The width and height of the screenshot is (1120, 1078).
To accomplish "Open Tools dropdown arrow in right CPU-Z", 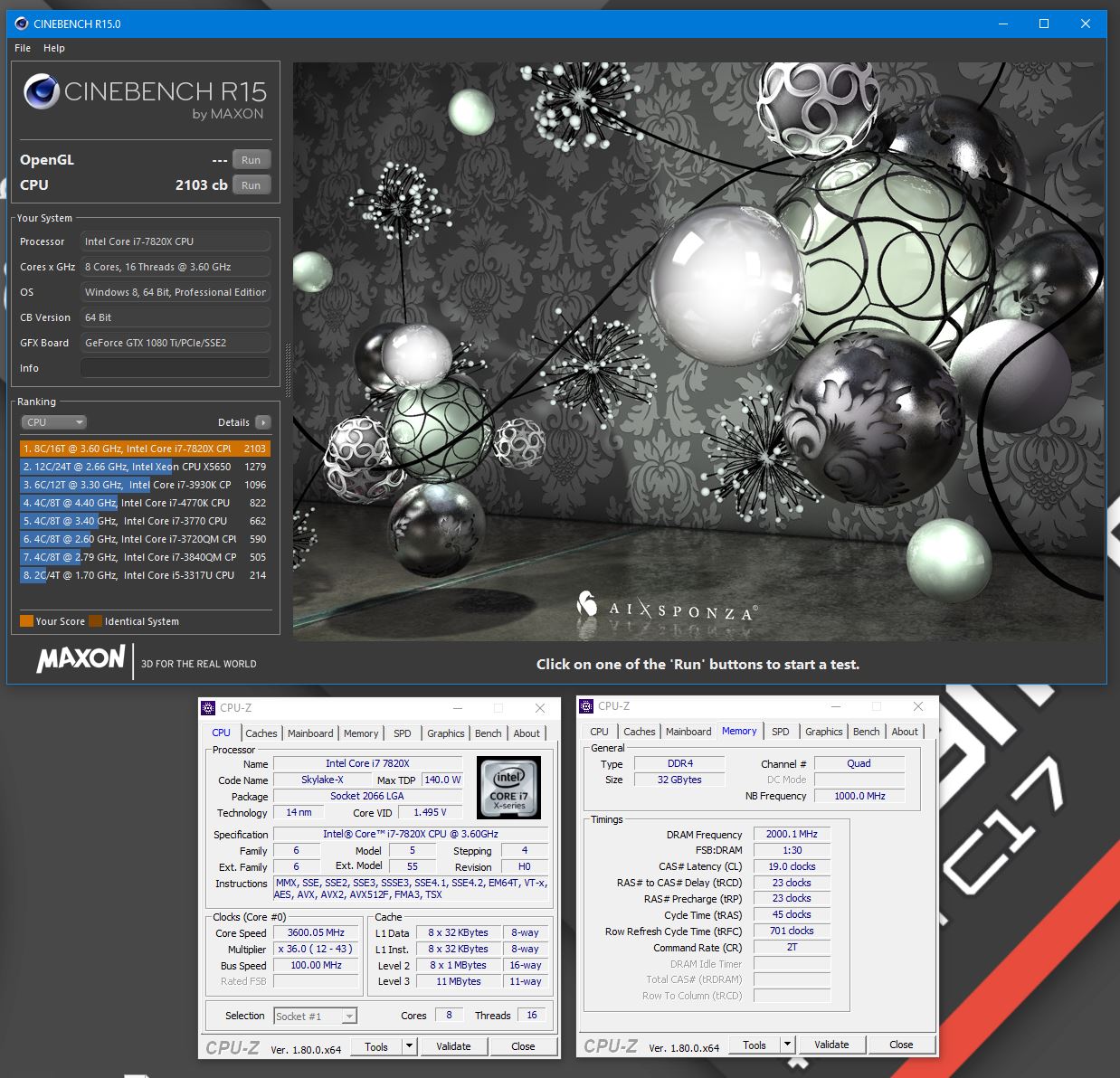I will pyautogui.click(x=787, y=1045).
